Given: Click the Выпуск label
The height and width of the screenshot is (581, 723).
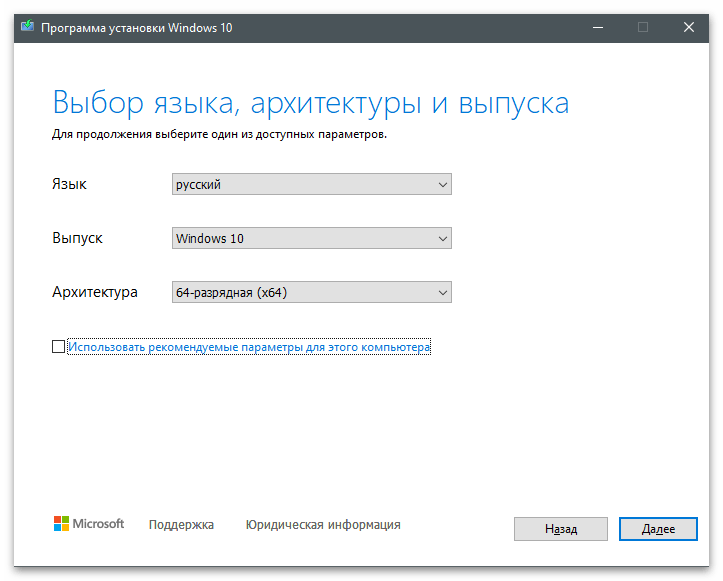Looking at the screenshot, I should (77, 238).
